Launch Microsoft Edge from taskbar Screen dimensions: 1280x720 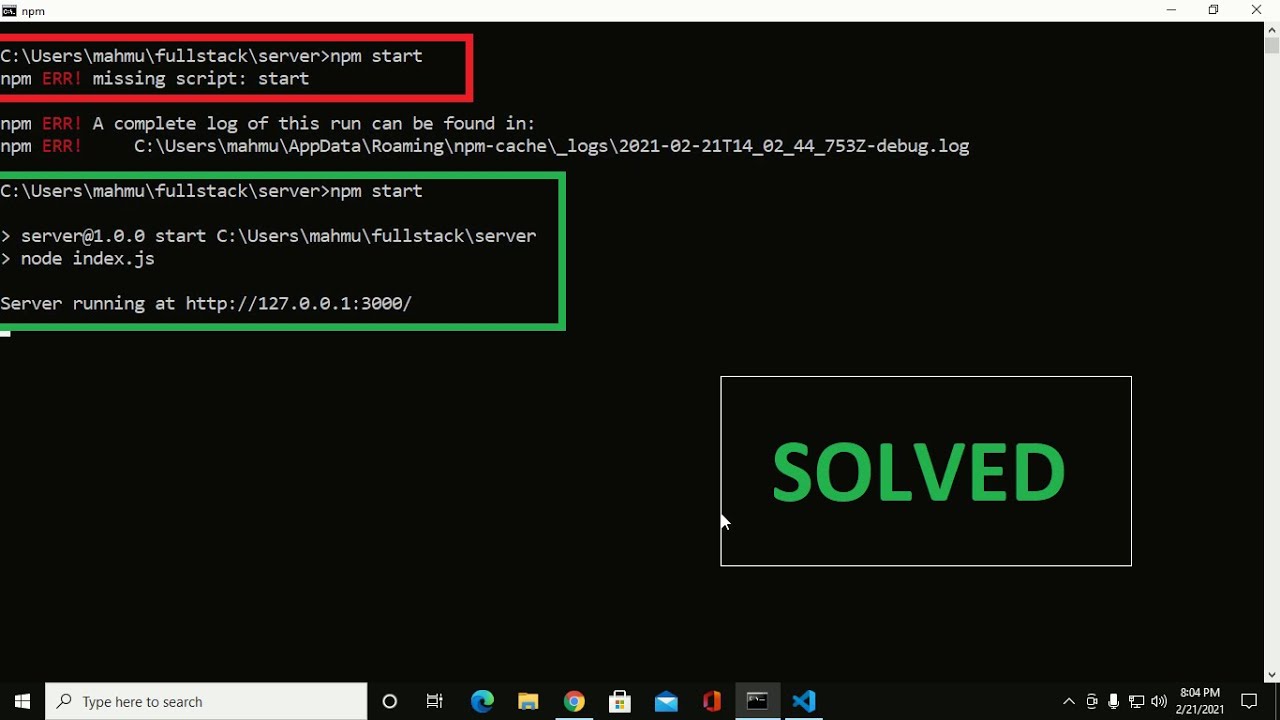482,701
